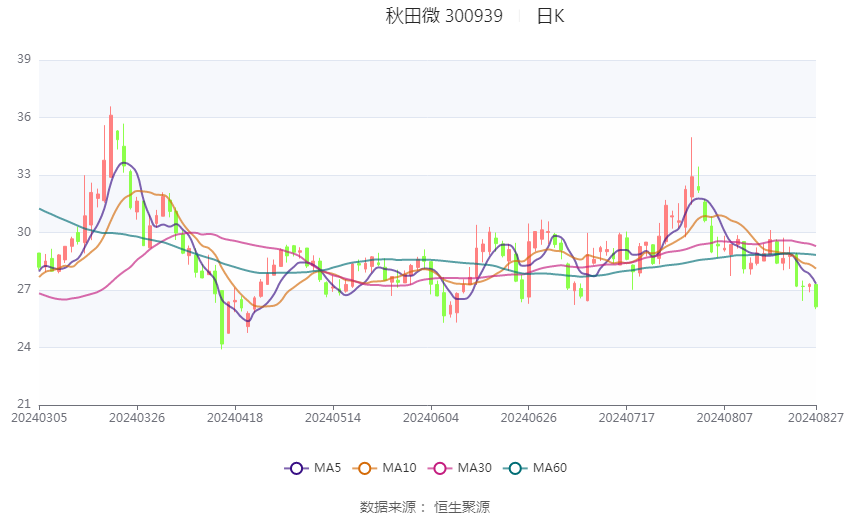Select x-axis date label 20240717
This screenshot has width=850, height=517.
[x=627, y=418]
